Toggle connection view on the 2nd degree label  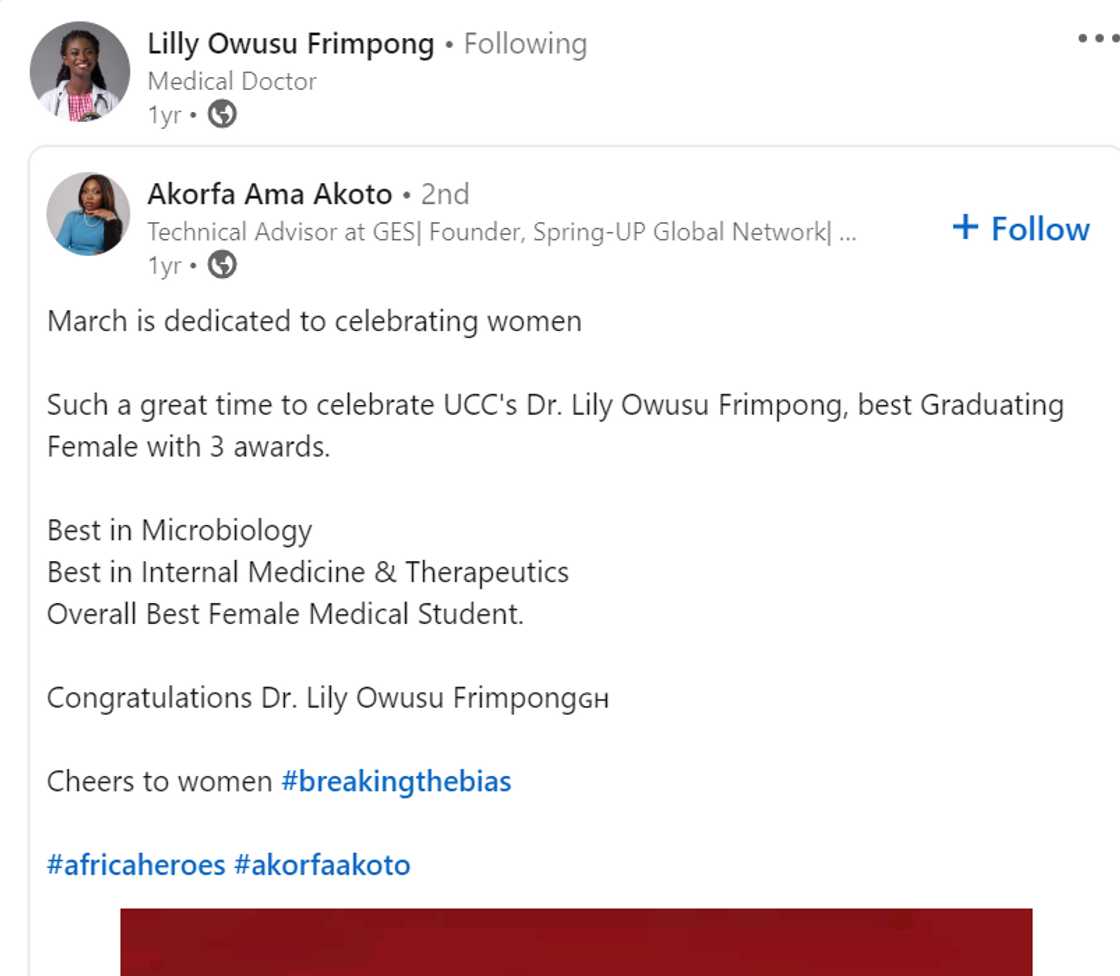point(446,194)
